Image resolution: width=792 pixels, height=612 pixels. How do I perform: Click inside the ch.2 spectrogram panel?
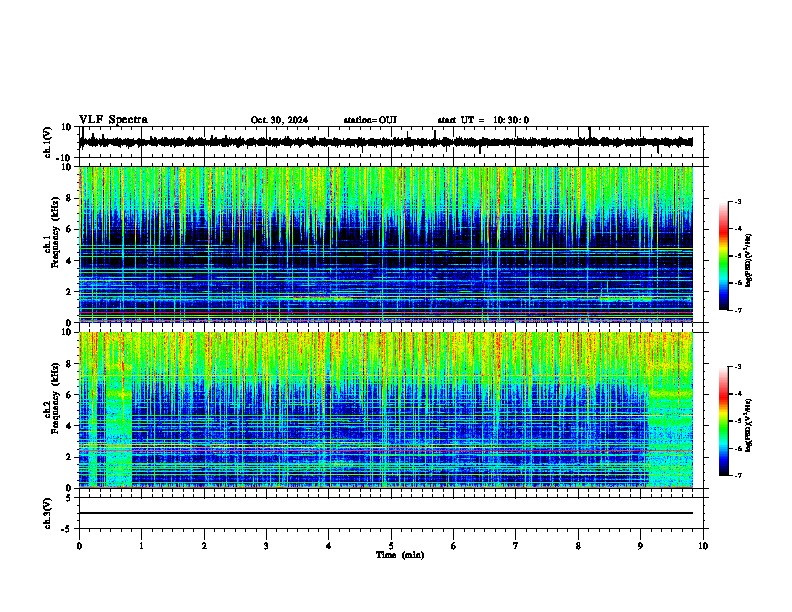coord(386,410)
